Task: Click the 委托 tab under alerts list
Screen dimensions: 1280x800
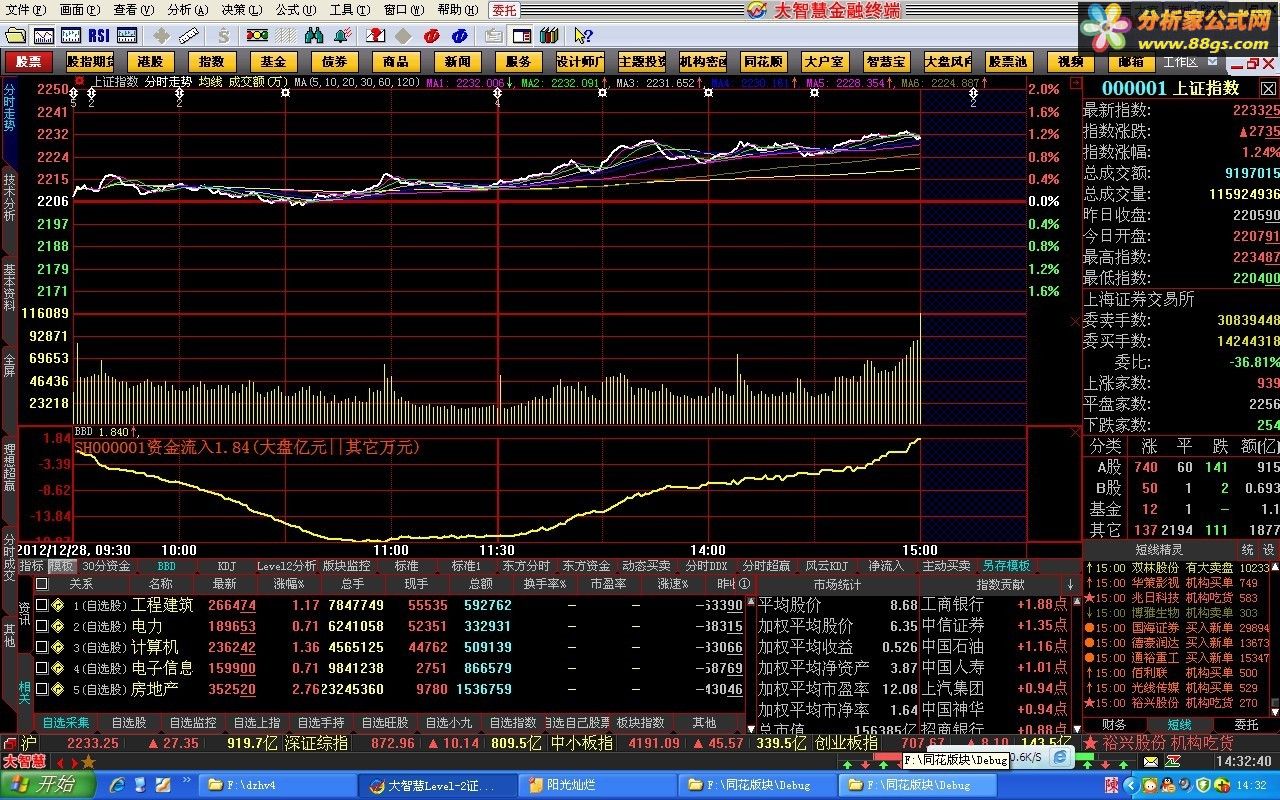Action: click(x=1246, y=724)
